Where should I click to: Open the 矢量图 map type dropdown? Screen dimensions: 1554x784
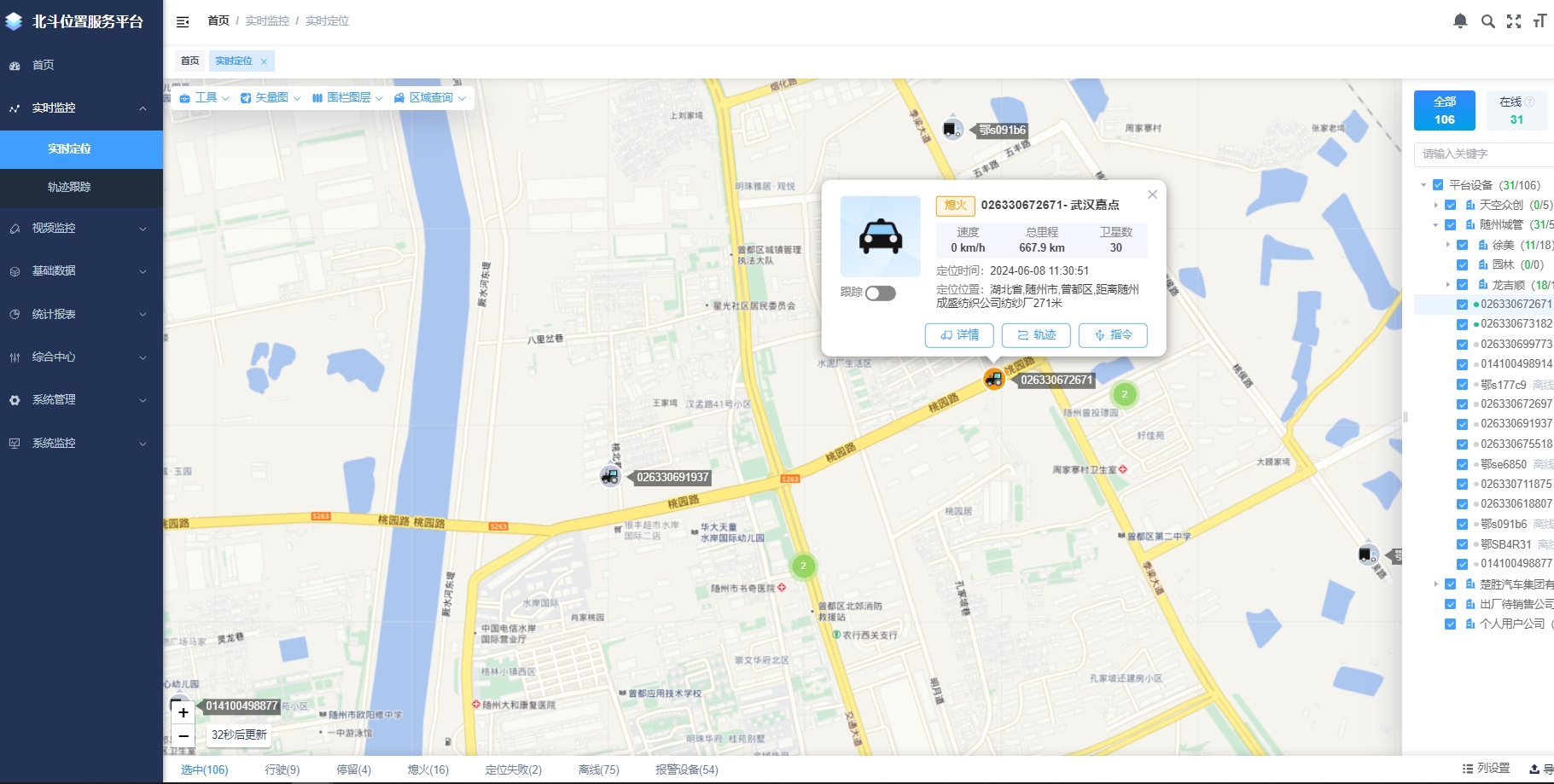(270, 98)
